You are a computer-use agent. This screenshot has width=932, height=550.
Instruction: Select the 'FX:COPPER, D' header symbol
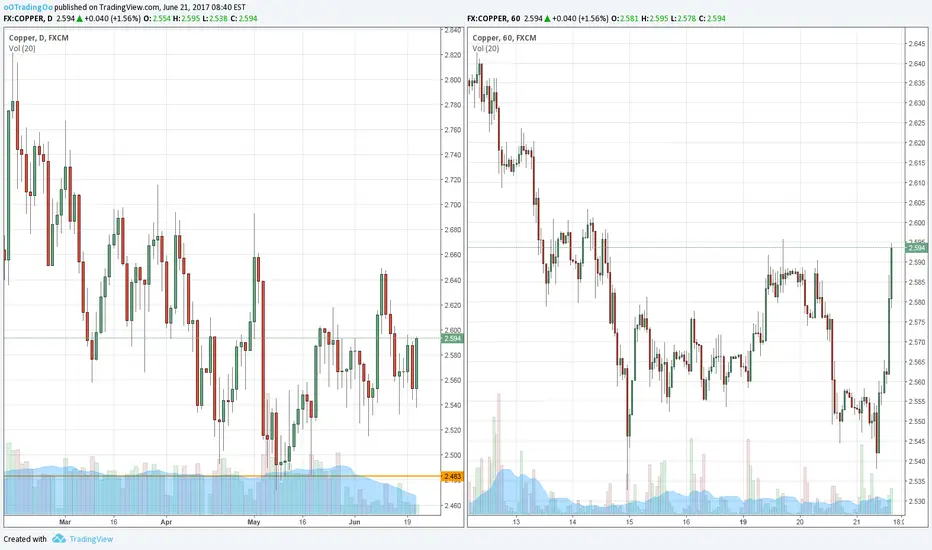tap(28, 18)
